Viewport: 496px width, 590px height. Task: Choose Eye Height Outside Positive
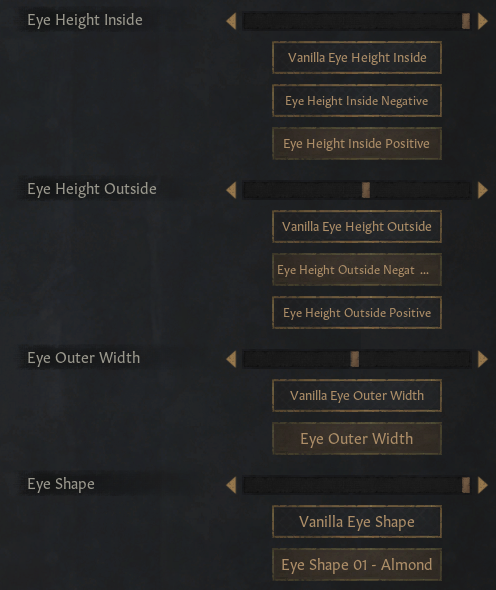tap(357, 312)
